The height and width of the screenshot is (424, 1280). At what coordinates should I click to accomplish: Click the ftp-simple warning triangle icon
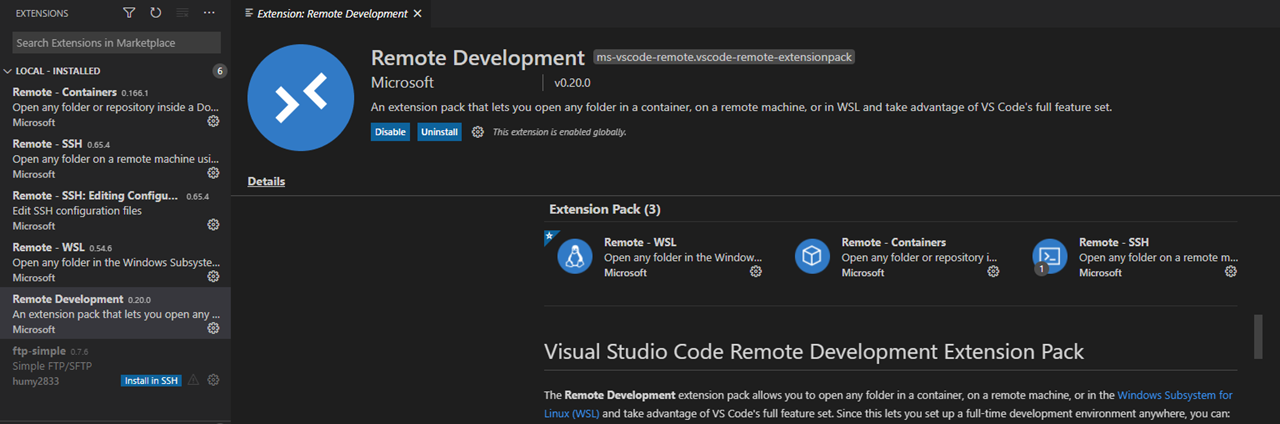pyautogui.click(x=193, y=380)
